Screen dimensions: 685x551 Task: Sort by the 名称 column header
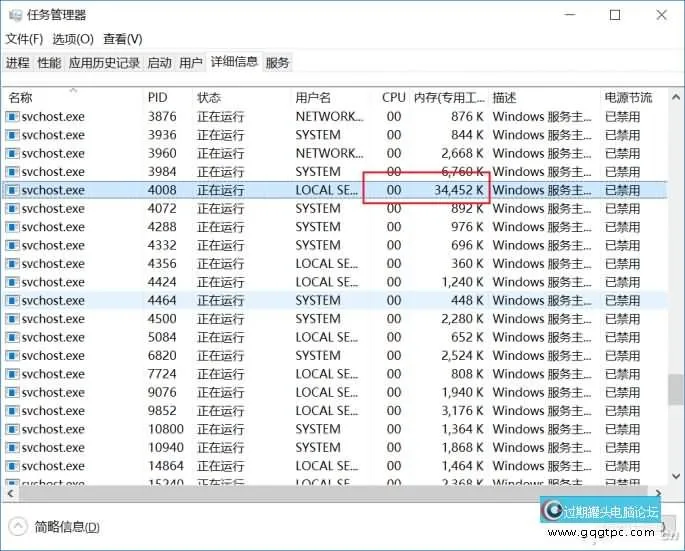click(x=73, y=97)
